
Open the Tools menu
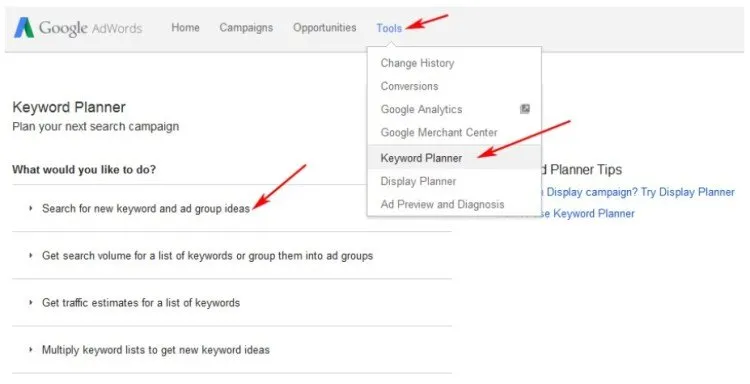(x=389, y=28)
